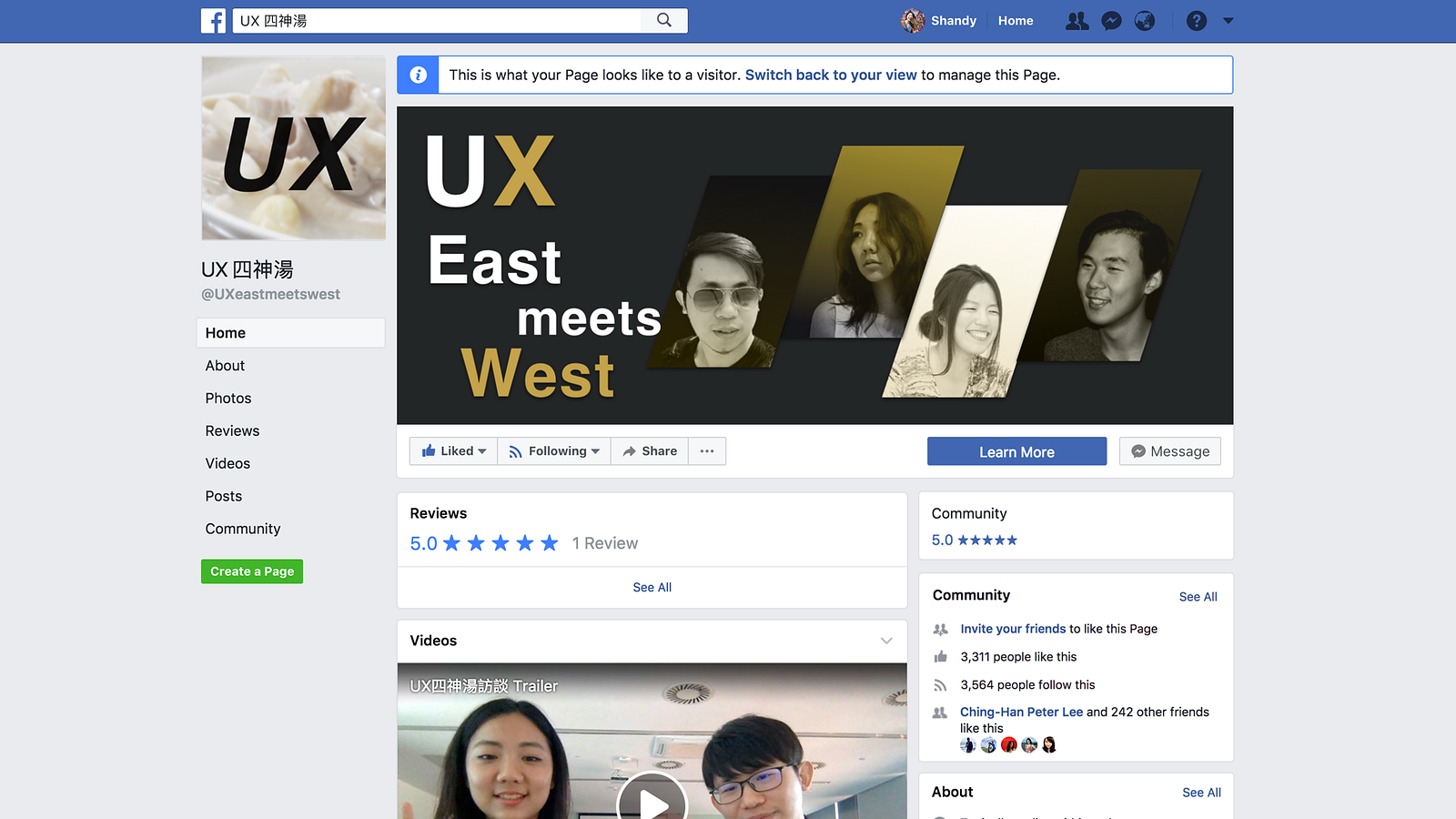
Task: Click the Message button
Action: click(1170, 451)
